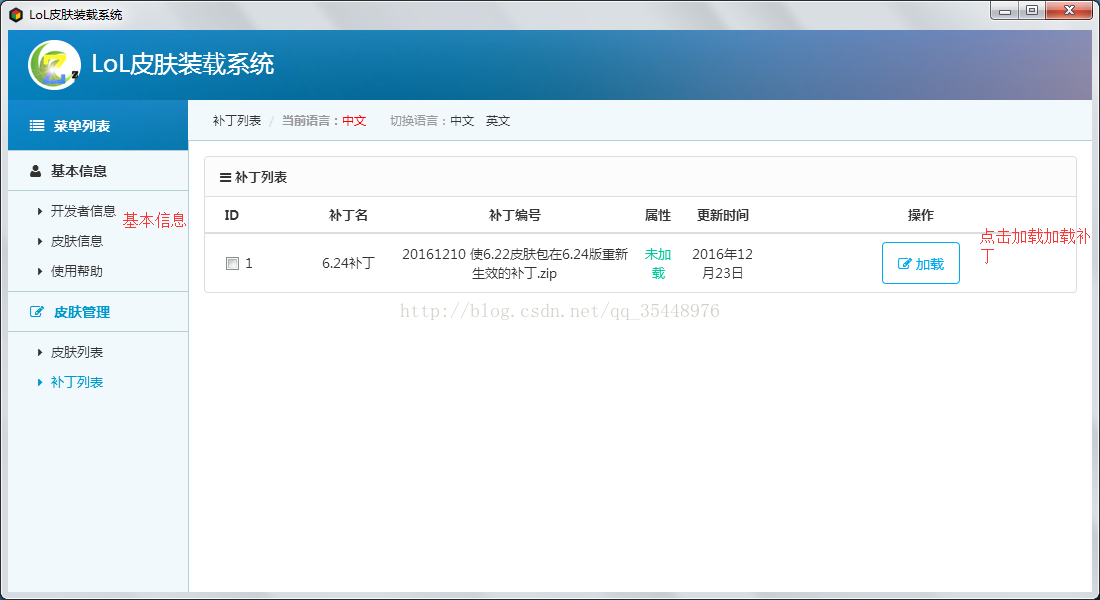This screenshot has height=600, width=1100.
Task: Click the patch zip file name cell
Action: click(x=515, y=263)
